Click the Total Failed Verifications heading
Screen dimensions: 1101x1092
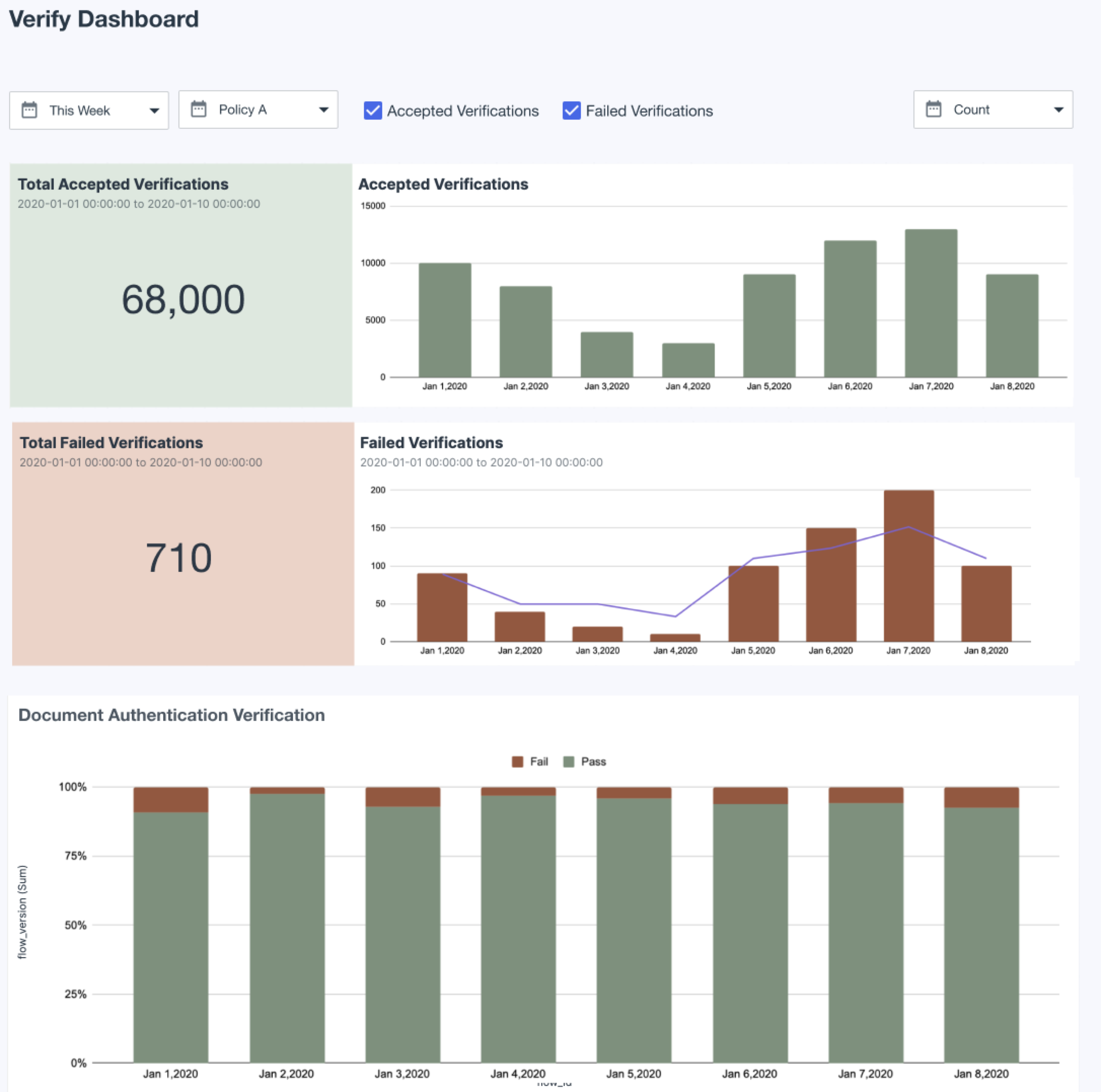111,442
